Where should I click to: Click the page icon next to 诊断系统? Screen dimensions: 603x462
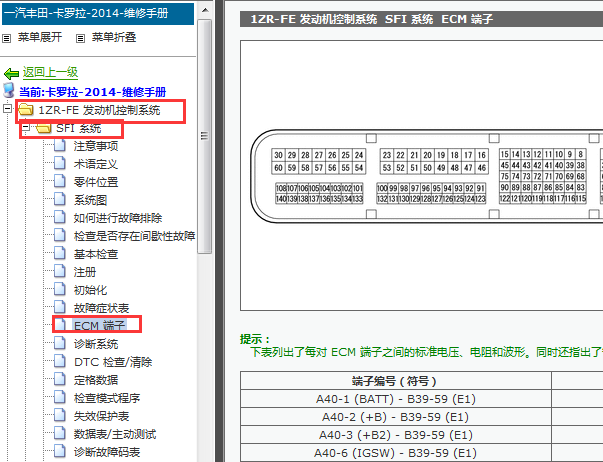(60, 344)
